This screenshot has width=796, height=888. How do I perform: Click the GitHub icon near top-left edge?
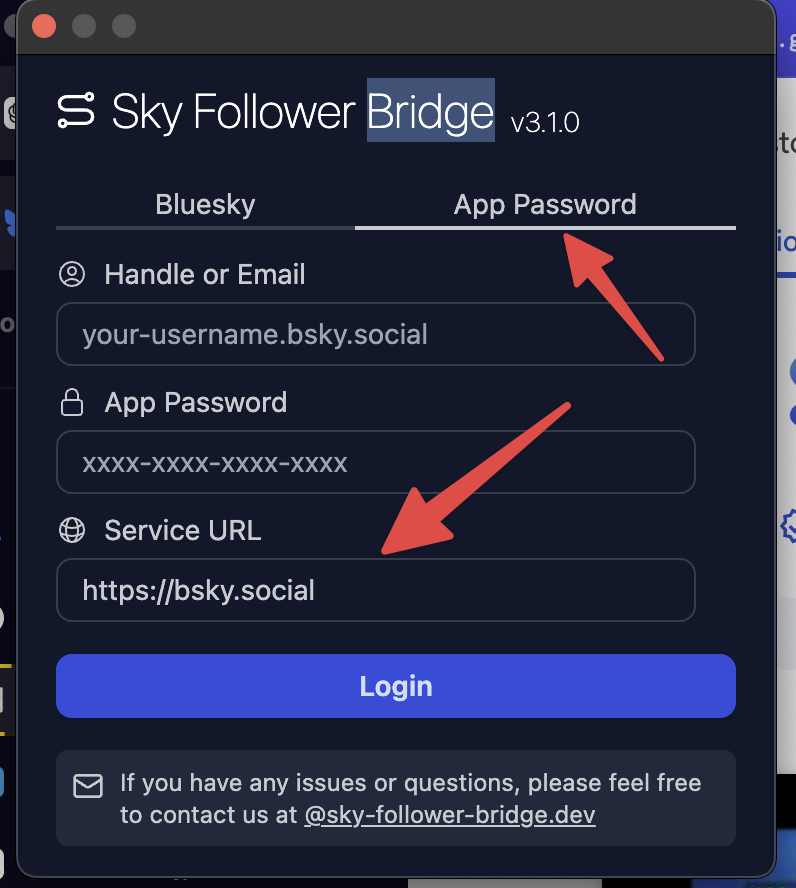click(10, 113)
